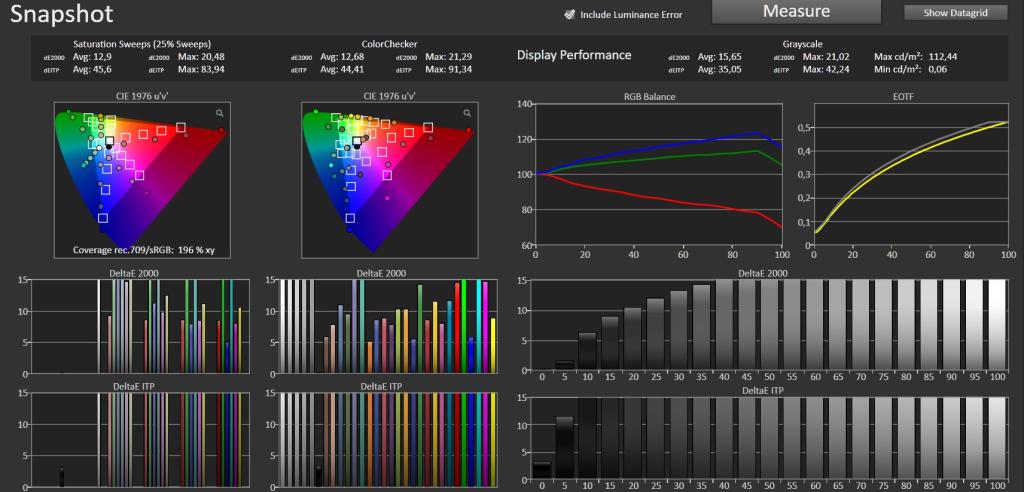Click the Snapshot page title
Viewport: 1024px width, 492px height.
tap(62, 13)
